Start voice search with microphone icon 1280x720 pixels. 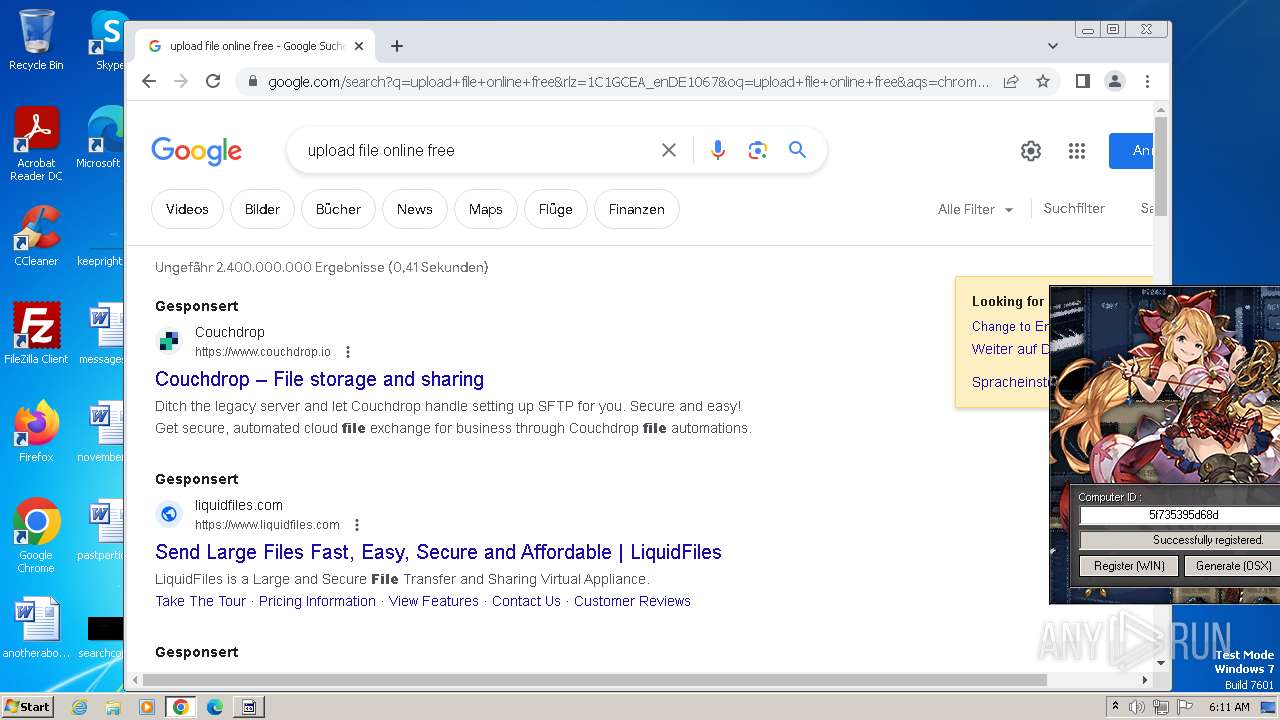click(718, 150)
